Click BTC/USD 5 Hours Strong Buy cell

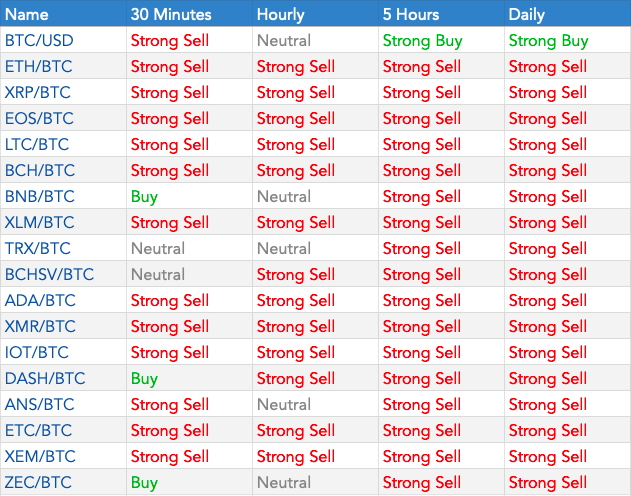422,41
